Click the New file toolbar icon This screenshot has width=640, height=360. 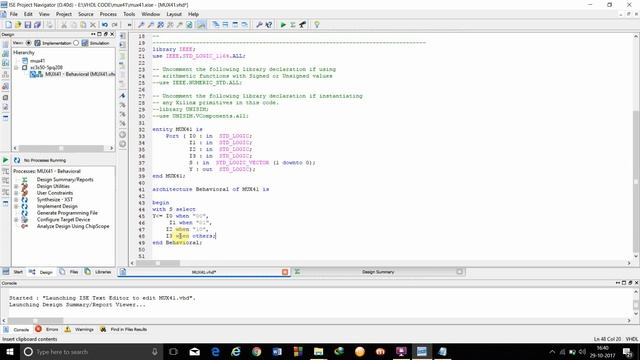(x=8, y=25)
